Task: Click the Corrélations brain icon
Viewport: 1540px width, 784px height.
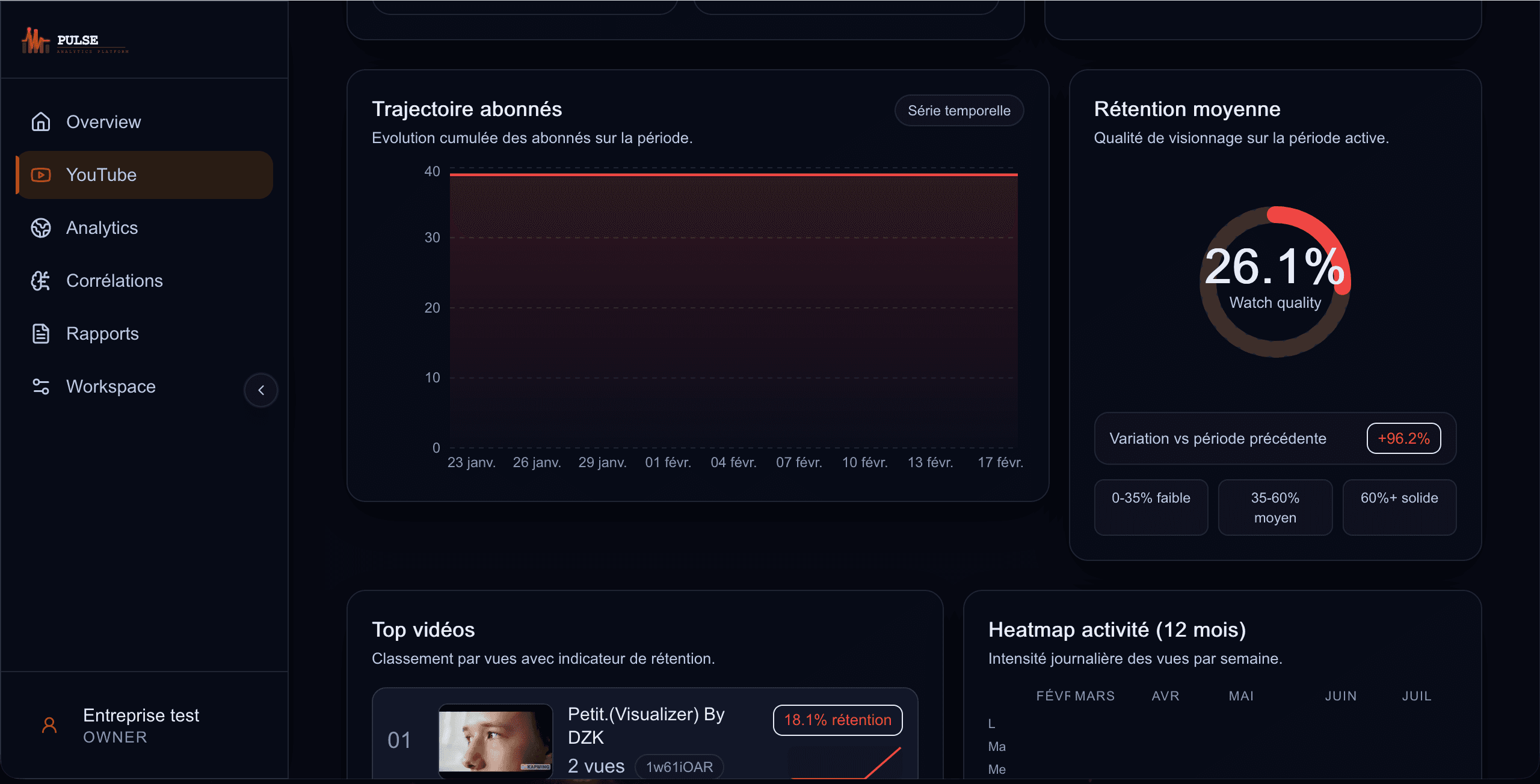Action: click(41, 281)
